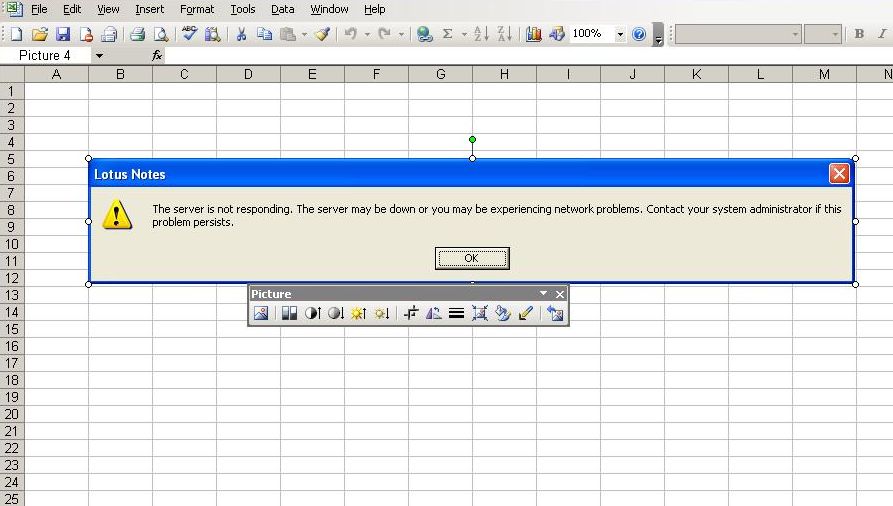Toggle Italic formatting
The height and width of the screenshot is (506, 893).
pyautogui.click(x=882, y=34)
